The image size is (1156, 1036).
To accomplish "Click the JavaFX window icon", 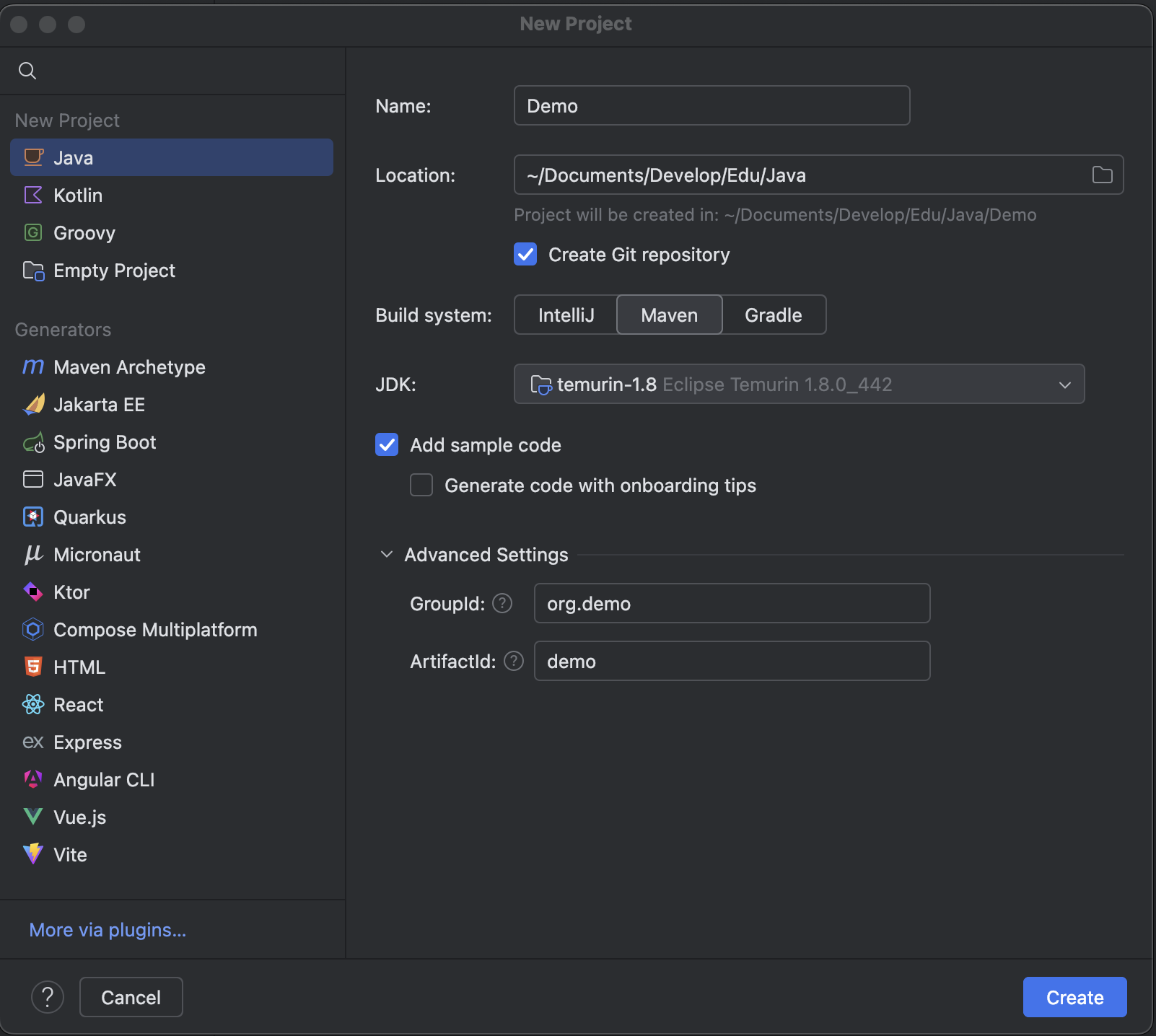I will (33, 479).
